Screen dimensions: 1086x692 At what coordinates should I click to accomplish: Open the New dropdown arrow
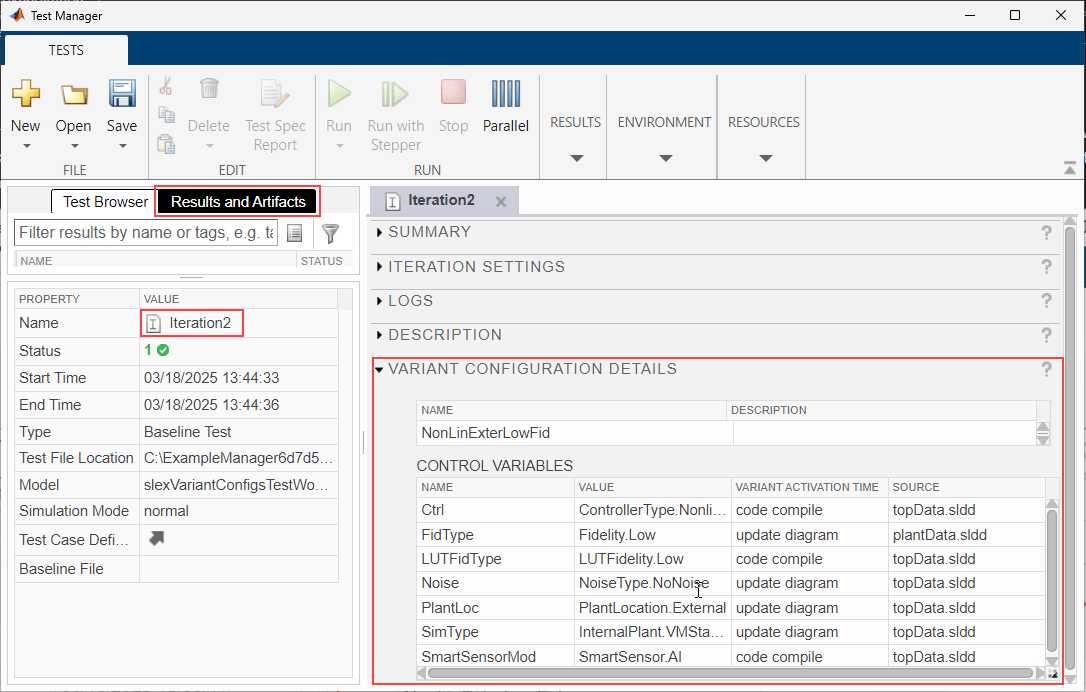pos(26,146)
